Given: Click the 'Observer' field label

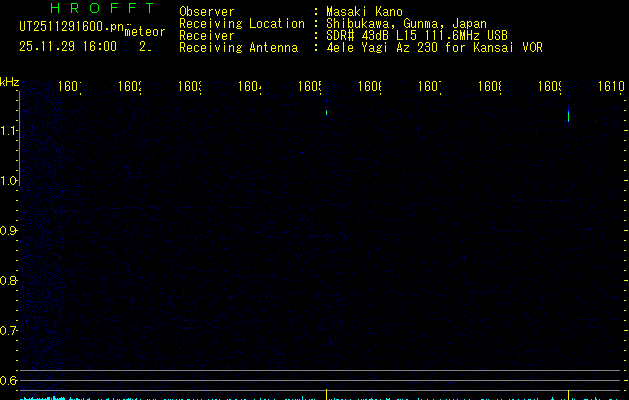Looking at the screenshot, I should [x=207, y=11].
